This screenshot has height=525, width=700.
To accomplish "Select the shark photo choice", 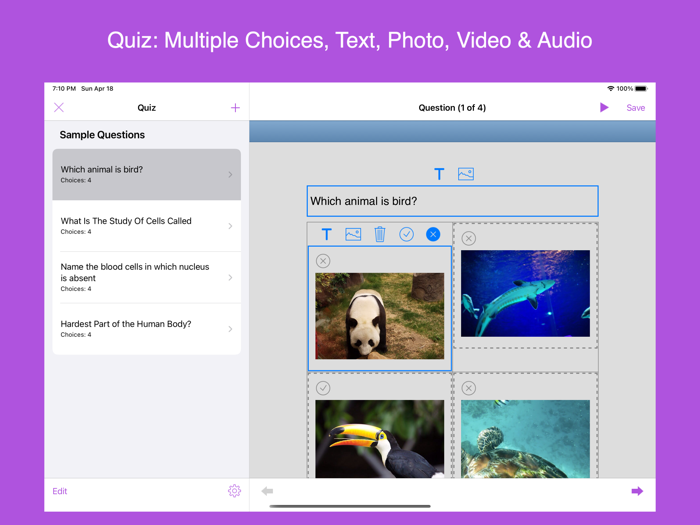I will (x=525, y=293).
